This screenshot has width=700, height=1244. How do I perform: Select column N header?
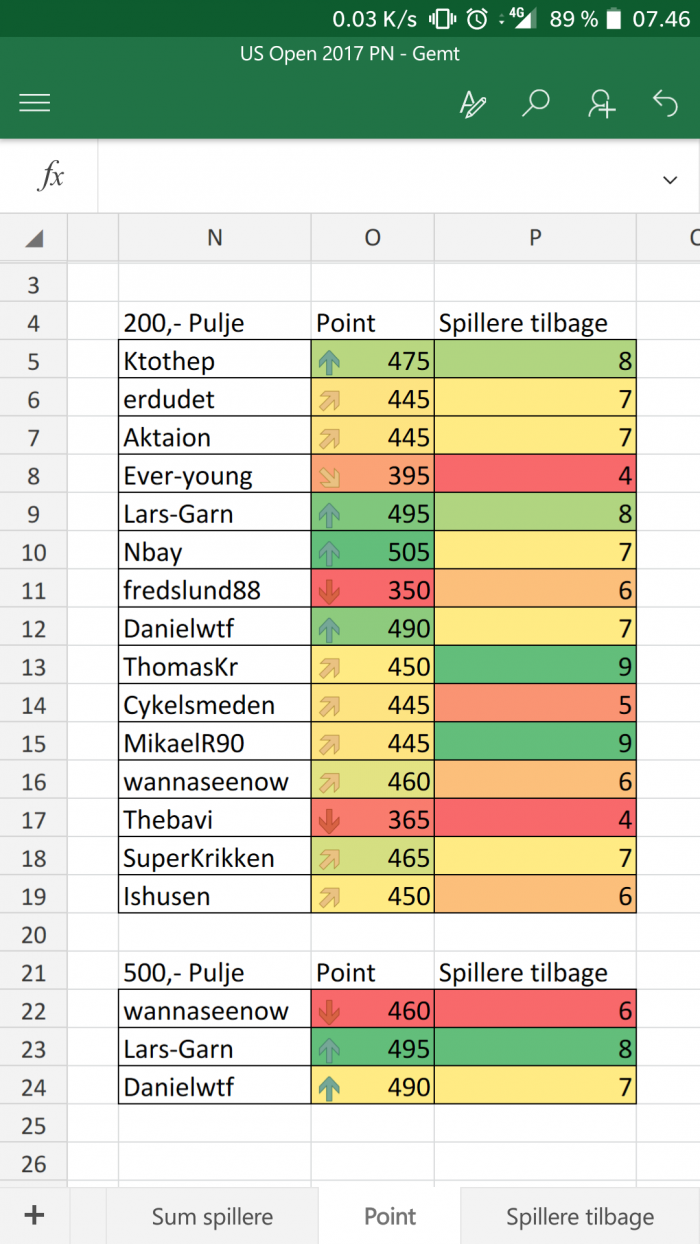pos(215,237)
